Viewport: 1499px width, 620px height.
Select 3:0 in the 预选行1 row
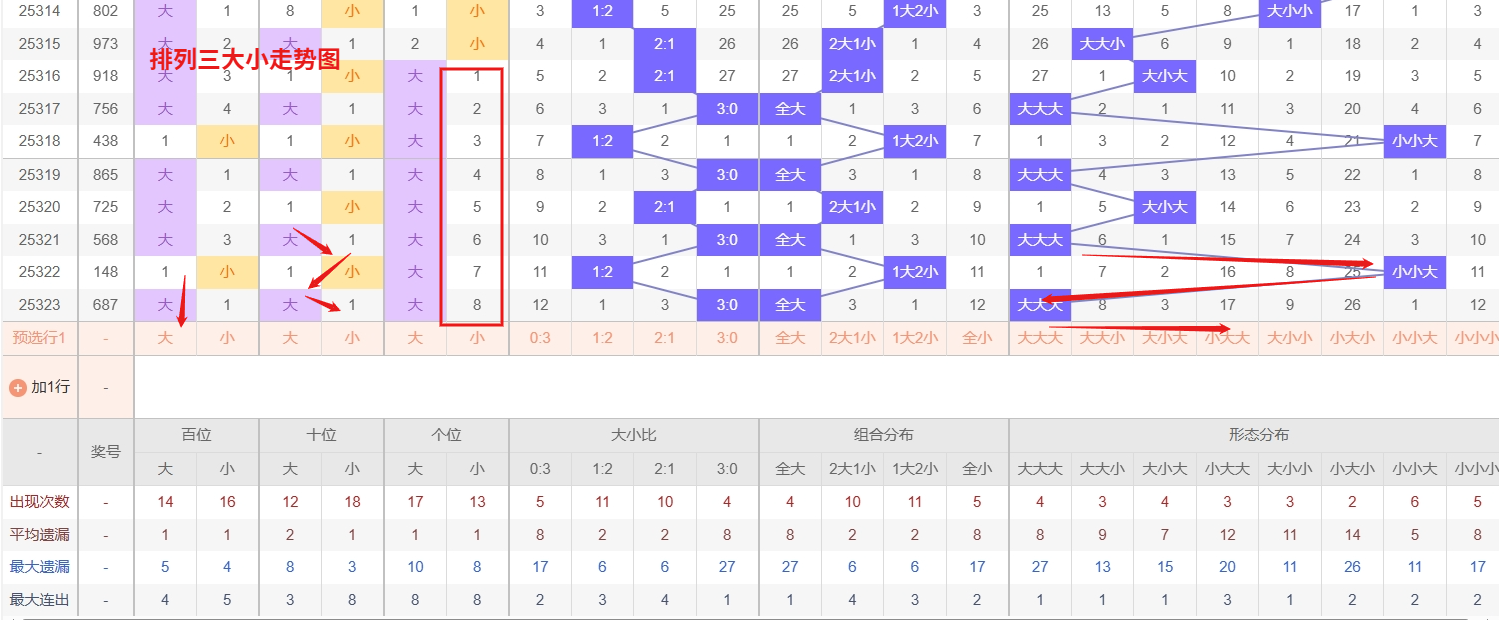click(727, 338)
